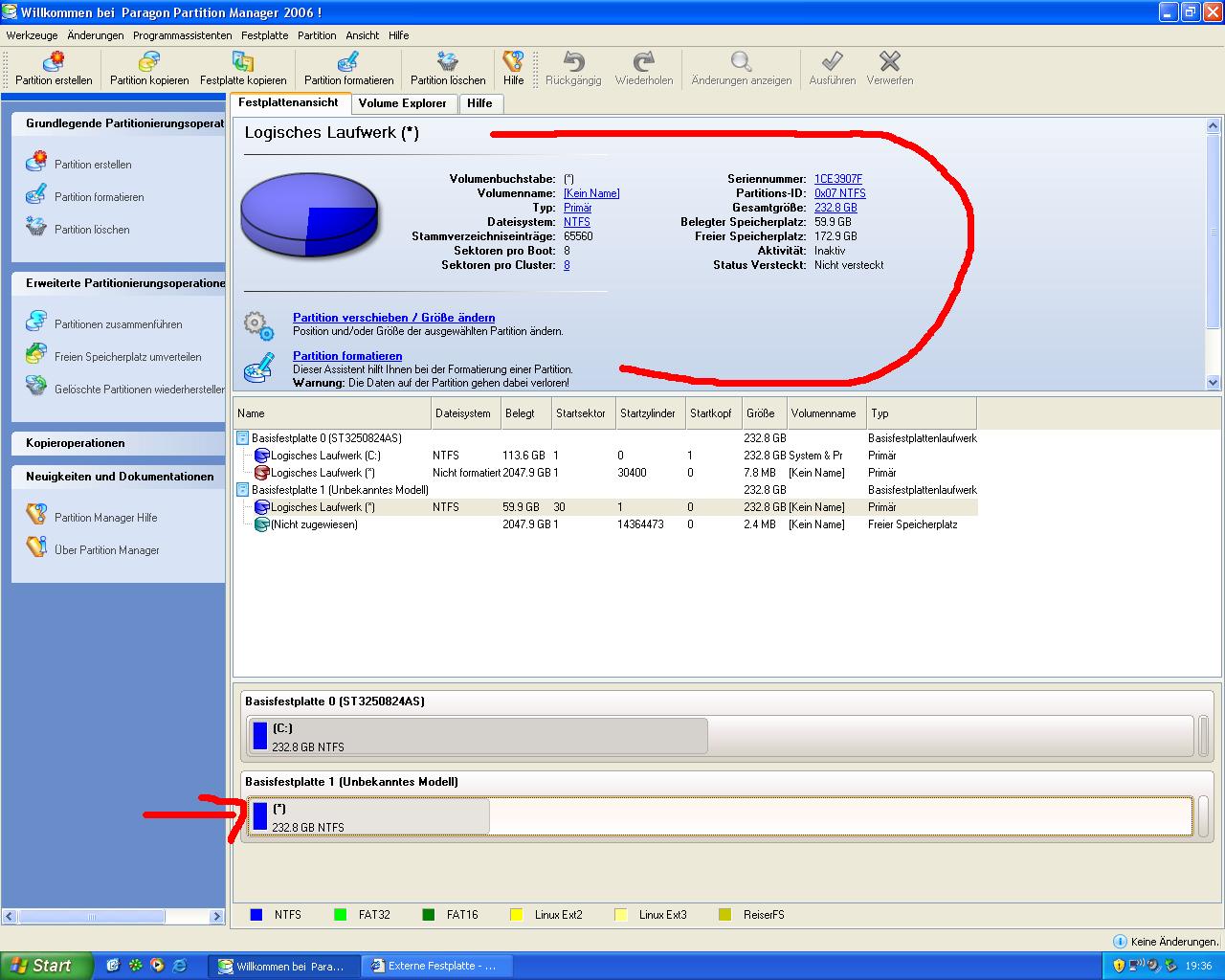Select the Festplattenansicht tab
Image resolution: width=1225 pixels, height=980 pixels.
[x=289, y=102]
